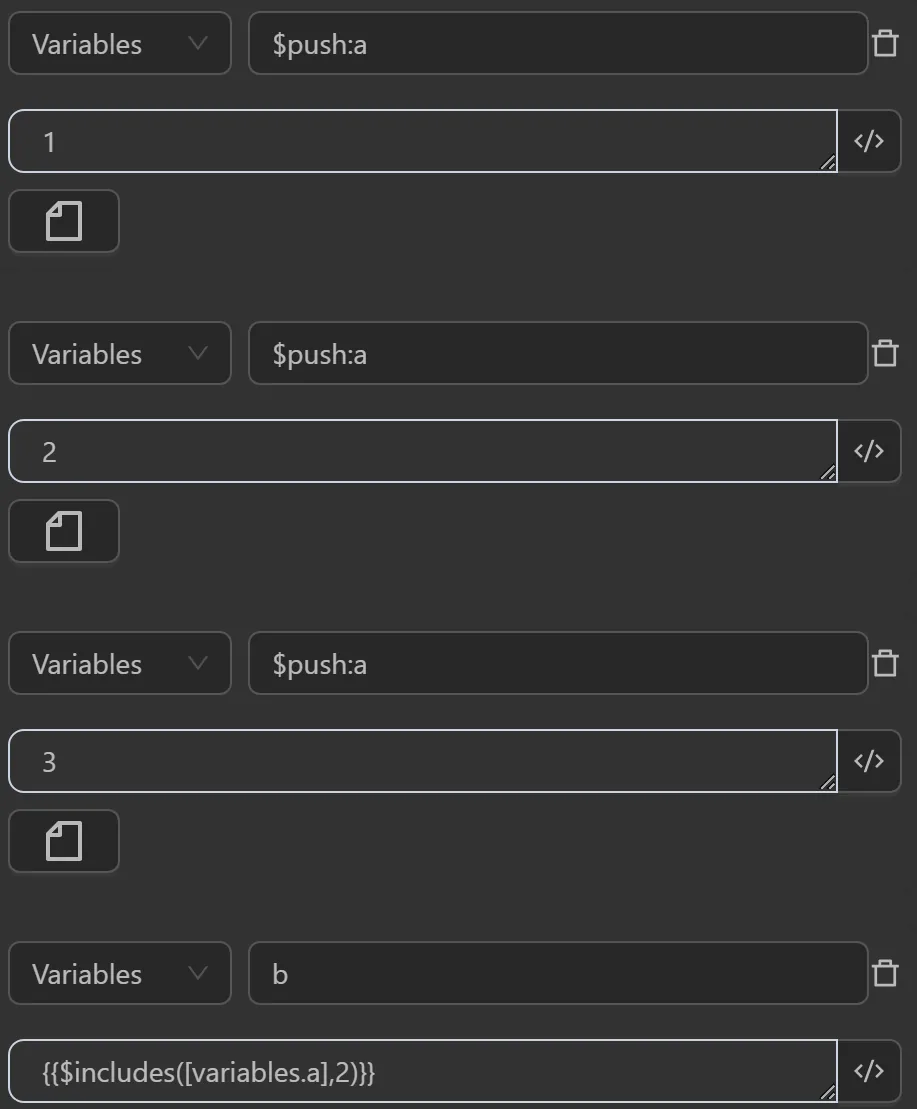
Task: Delete the $push:a variable with value 2
Action: coord(885,353)
